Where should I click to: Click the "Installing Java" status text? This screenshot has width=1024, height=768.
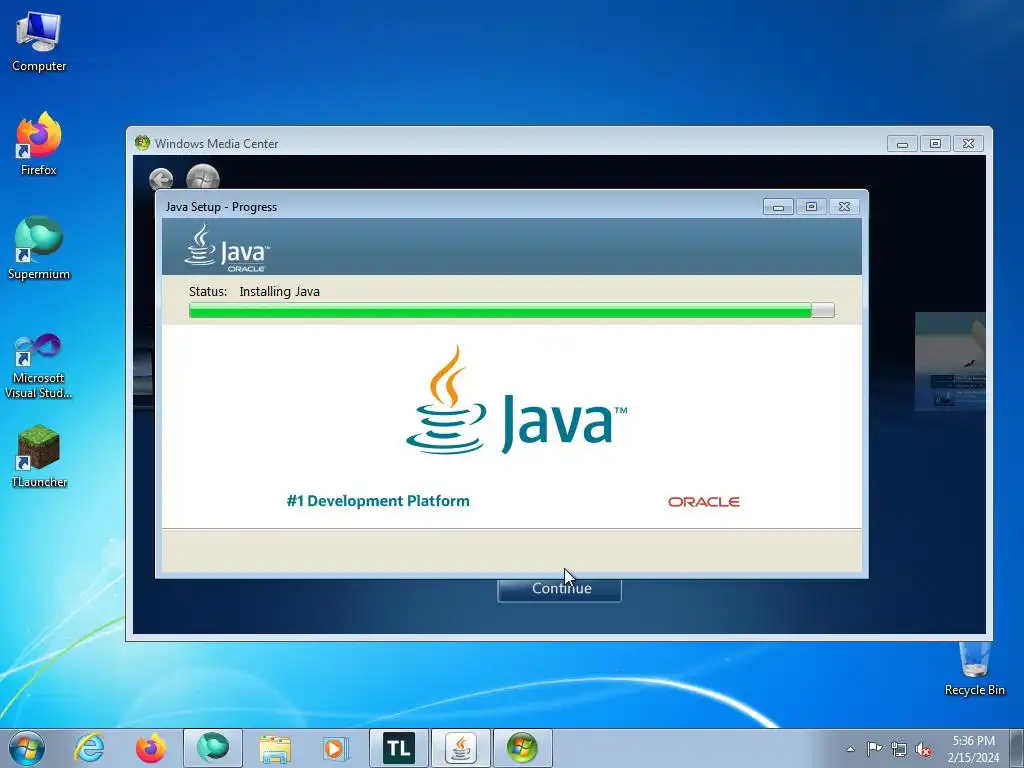click(x=280, y=292)
